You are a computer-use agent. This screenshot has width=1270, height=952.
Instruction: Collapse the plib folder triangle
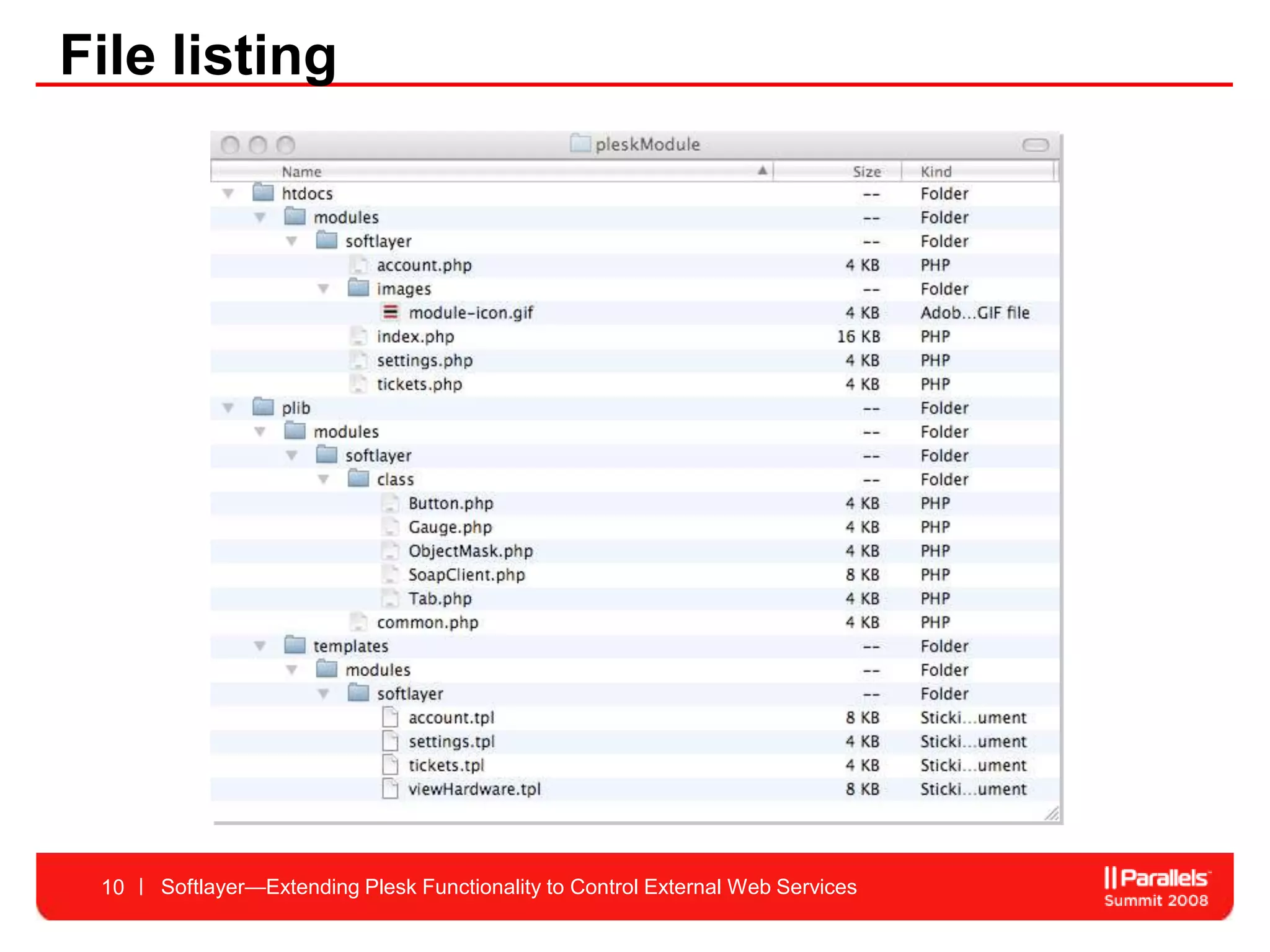(228, 408)
